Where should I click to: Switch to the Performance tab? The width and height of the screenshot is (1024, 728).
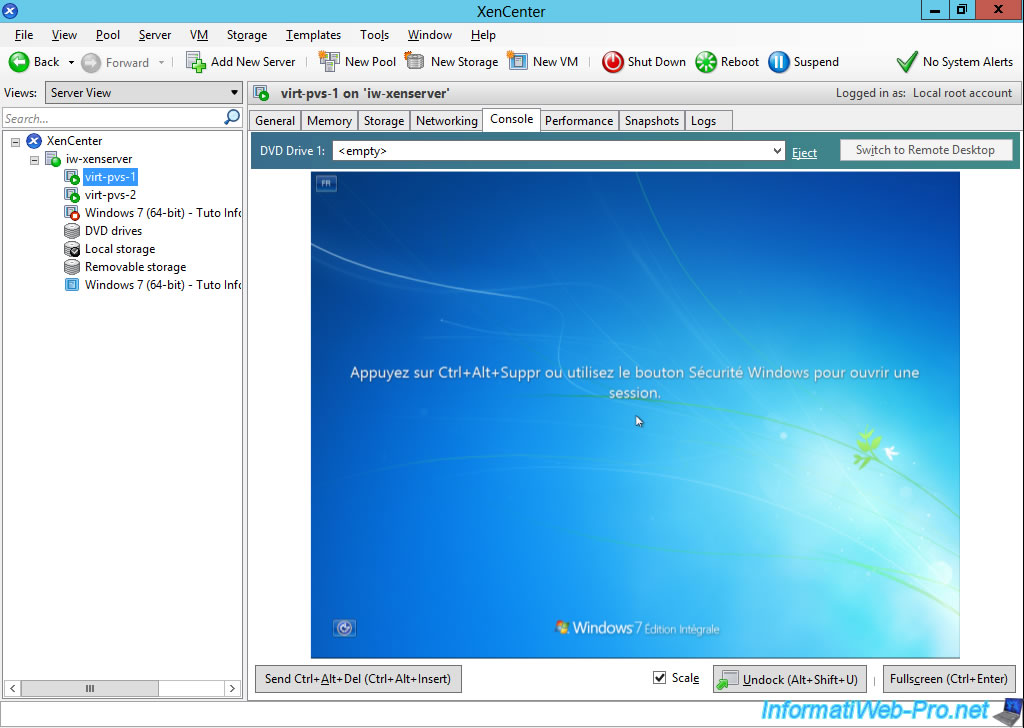pos(578,121)
